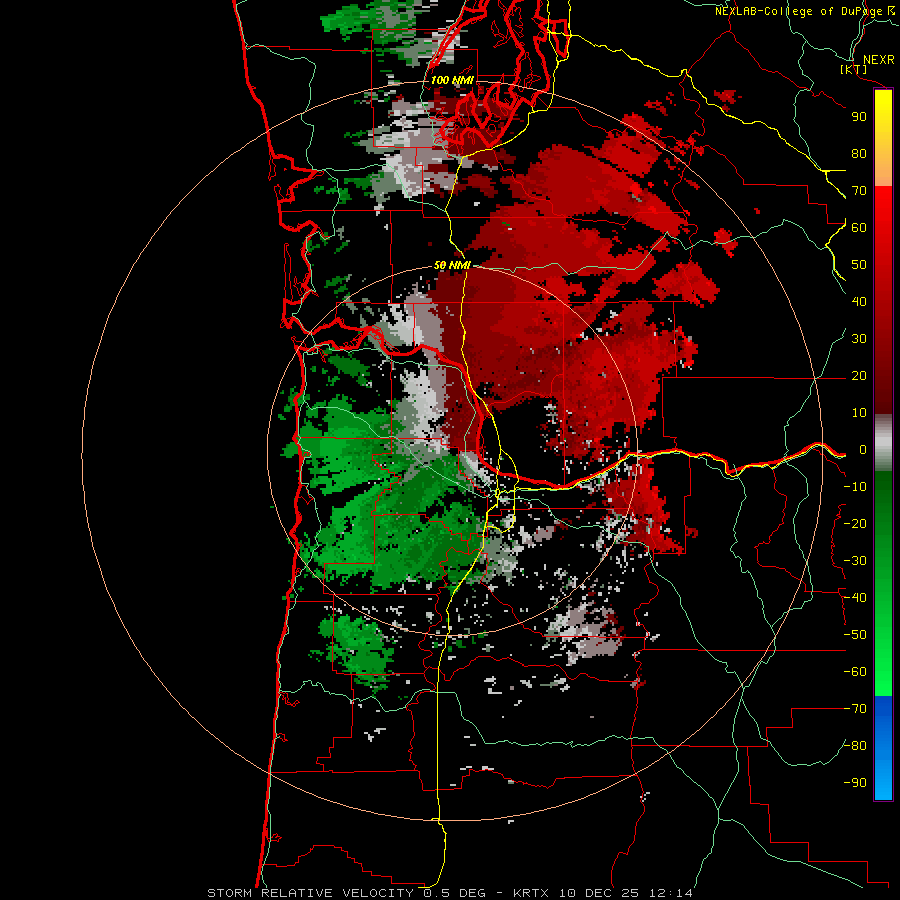Click the gray zero-velocity segment of the color bar
900x900 pixels.
tap(883, 443)
